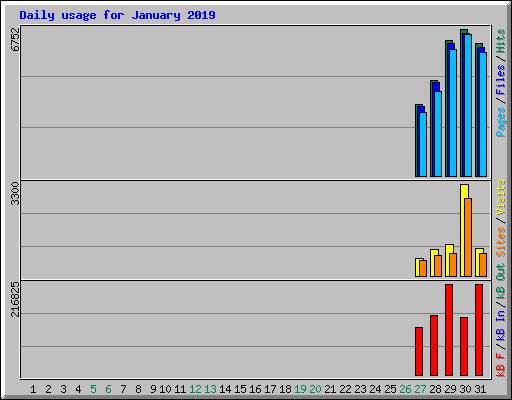
Task: Click the 216825 axis value
Action: pos(15,299)
